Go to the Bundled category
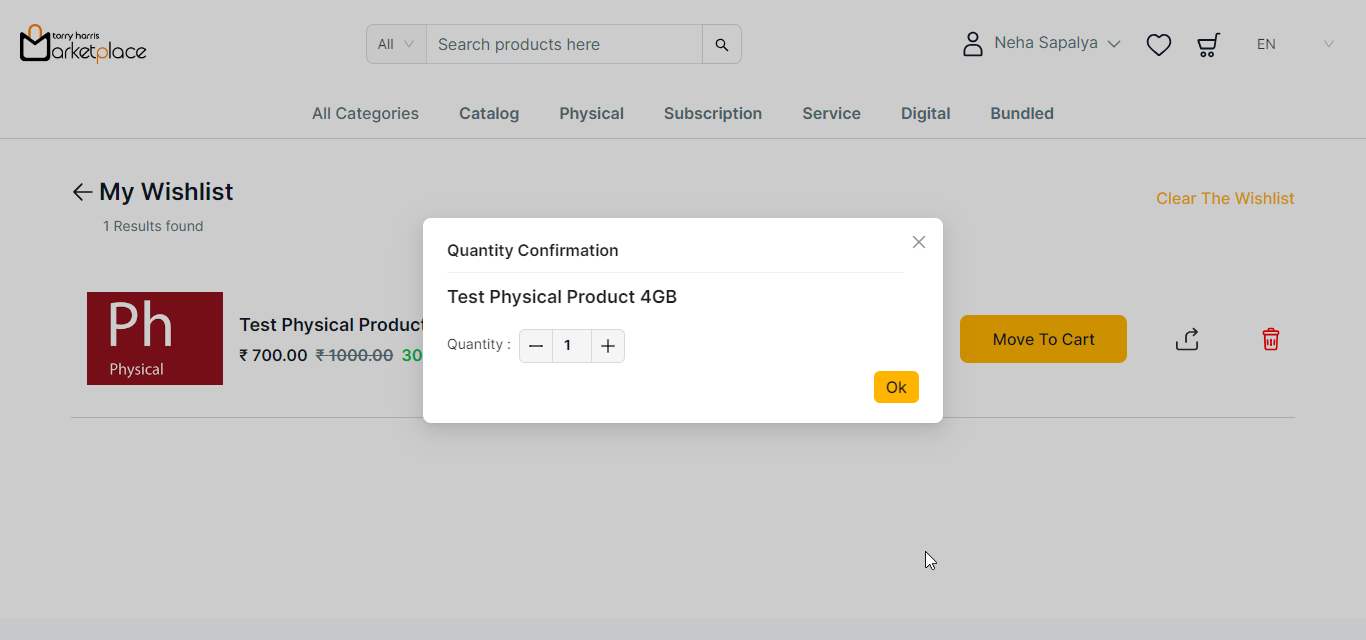Image resolution: width=1366 pixels, height=640 pixels. click(1021, 114)
